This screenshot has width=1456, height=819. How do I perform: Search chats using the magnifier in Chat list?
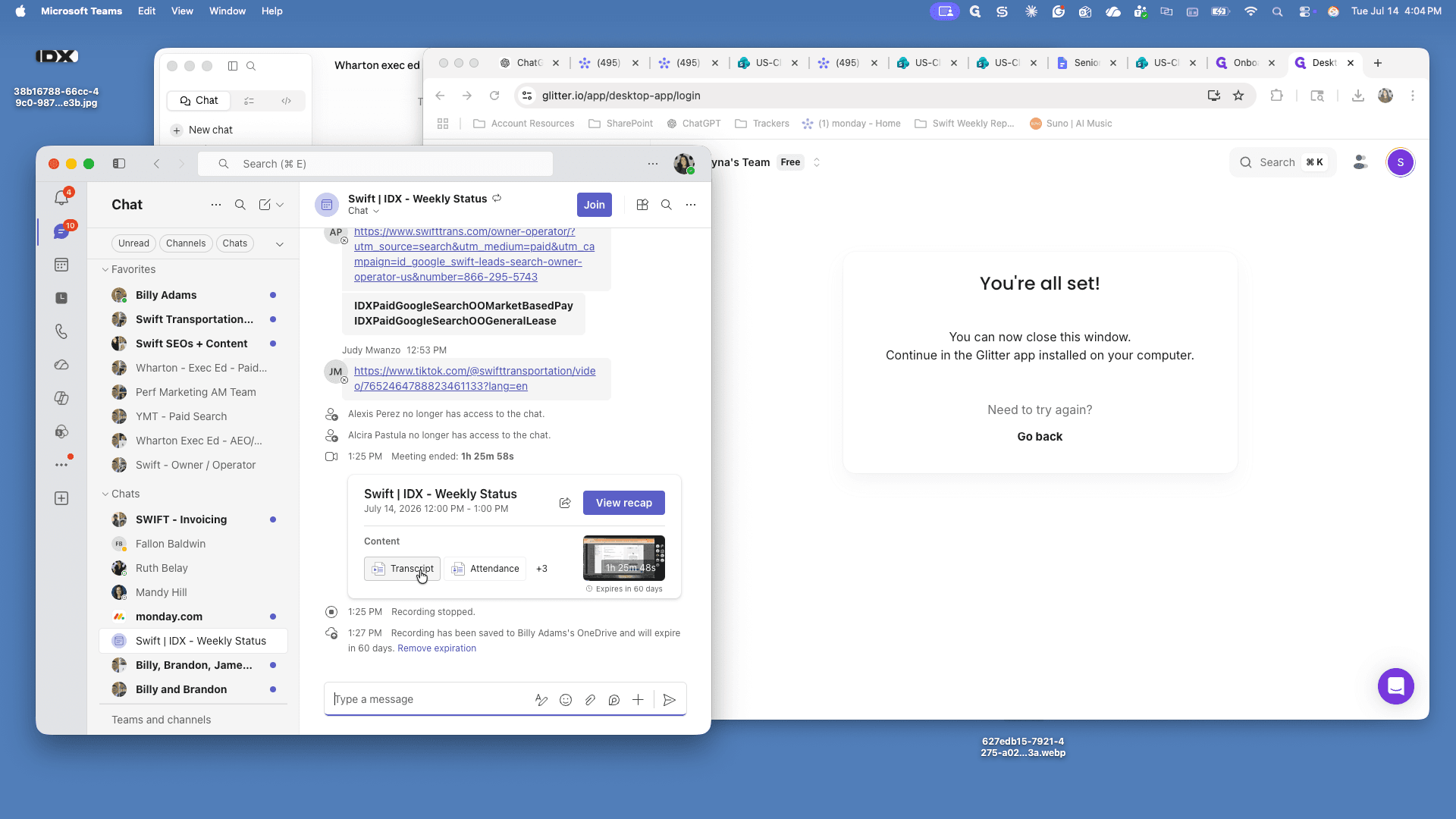pos(240,205)
